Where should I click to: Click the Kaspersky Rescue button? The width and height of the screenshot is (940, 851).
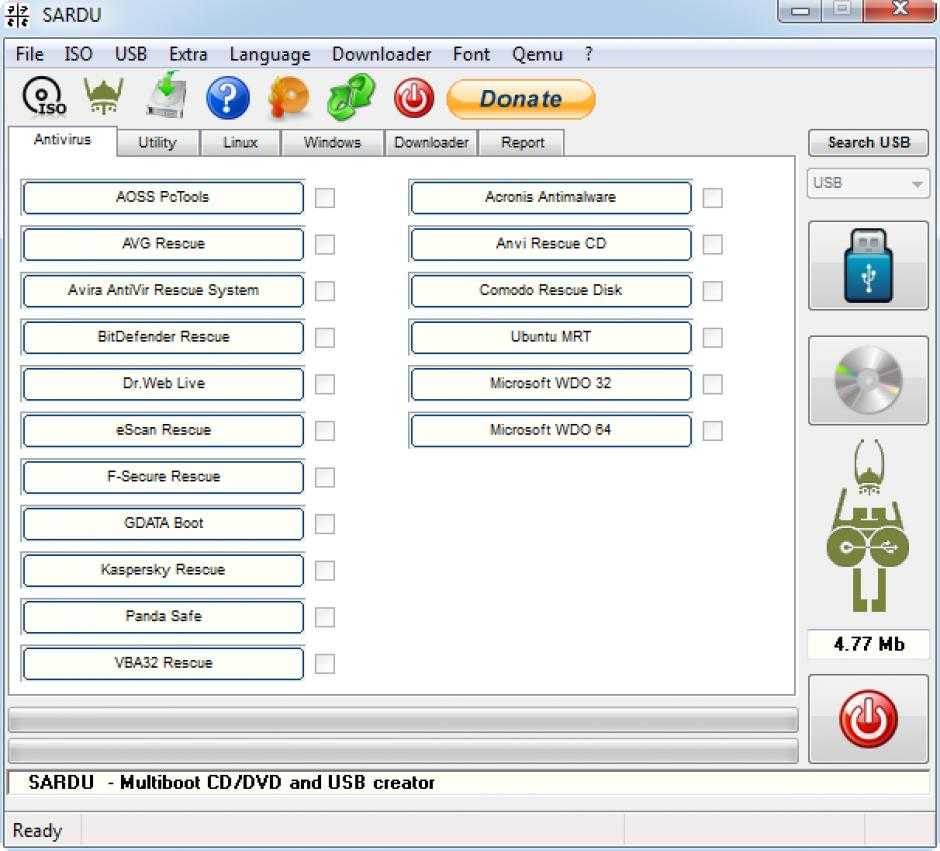pyautogui.click(x=163, y=569)
